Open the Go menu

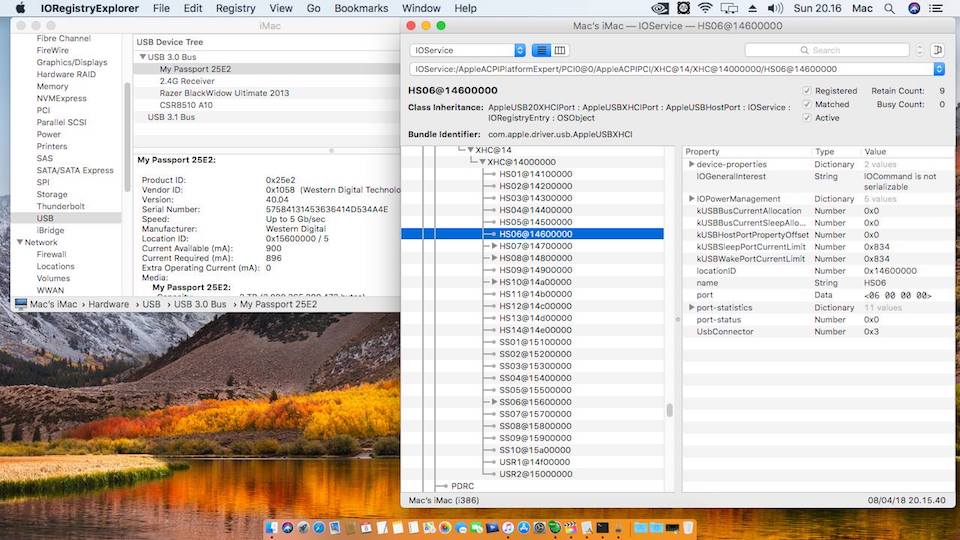pos(313,8)
